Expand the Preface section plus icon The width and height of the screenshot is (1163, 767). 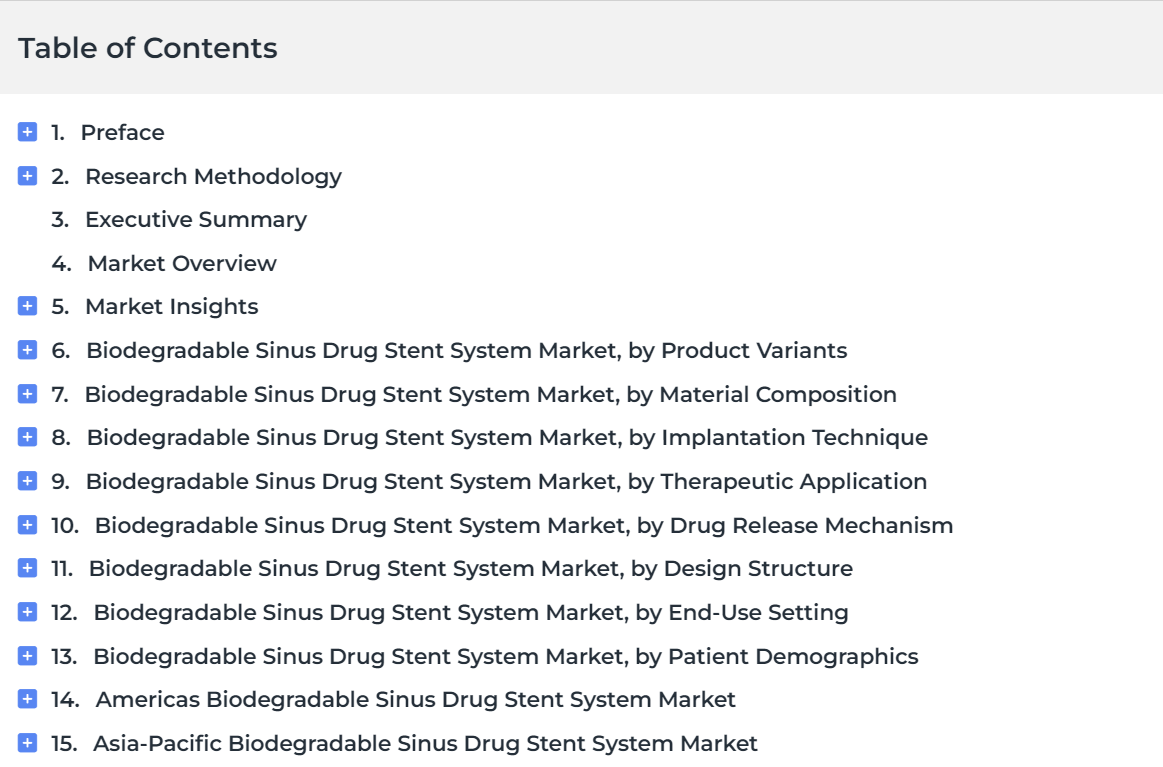(x=28, y=132)
